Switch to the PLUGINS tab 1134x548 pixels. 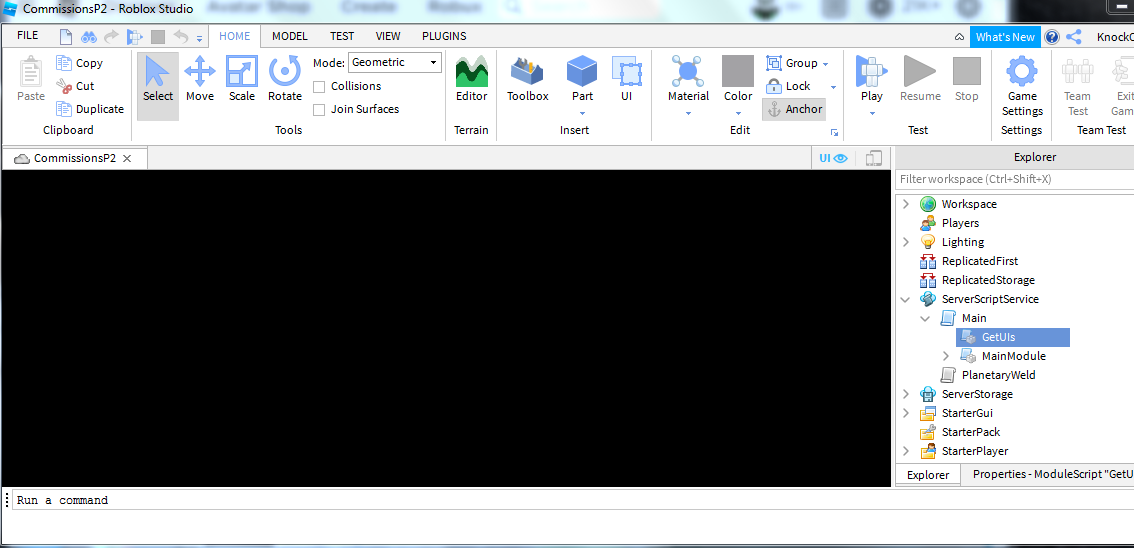point(444,36)
